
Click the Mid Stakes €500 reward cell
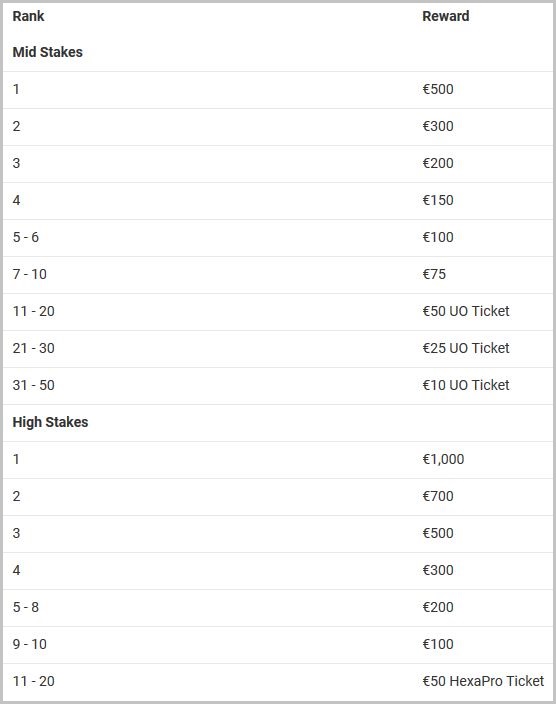[x=438, y=89]
